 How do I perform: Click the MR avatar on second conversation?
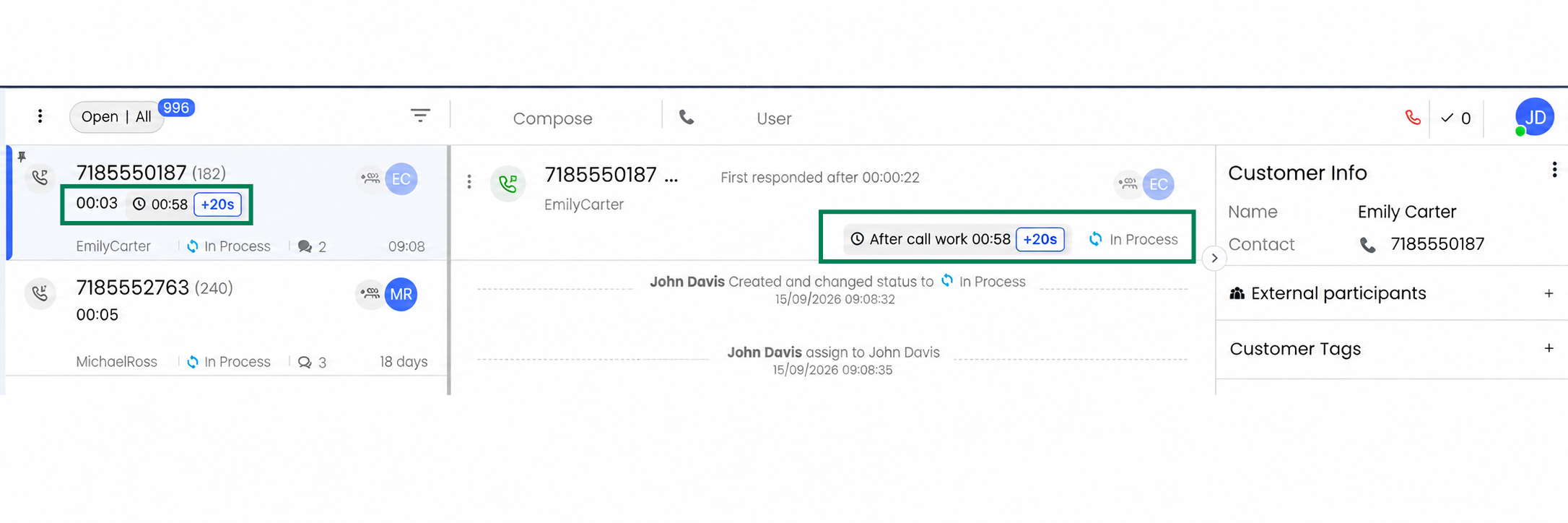[x=401, y=294]
